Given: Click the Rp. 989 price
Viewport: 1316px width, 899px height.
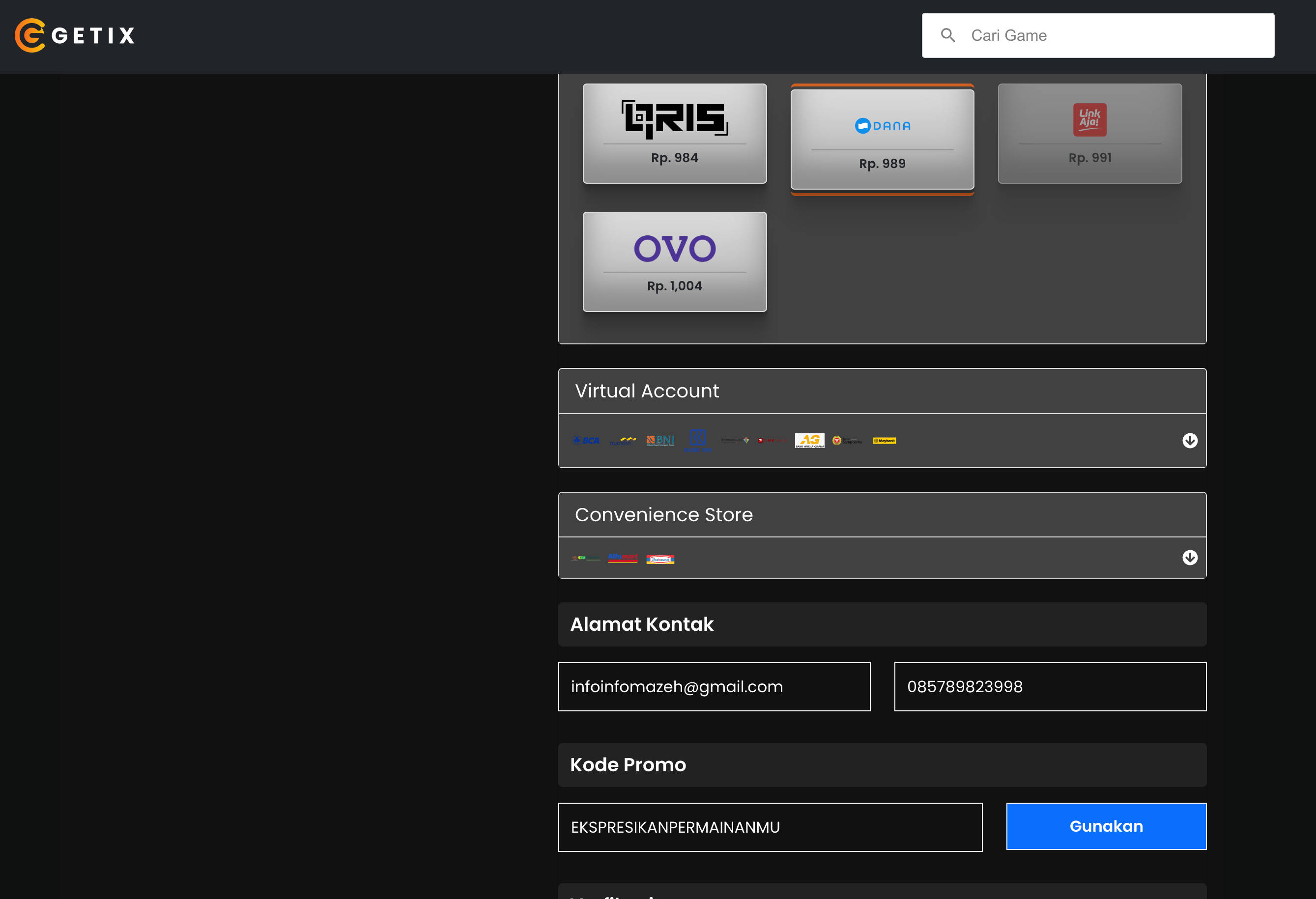Looking at the screenshot, I should tap(882, 164).
